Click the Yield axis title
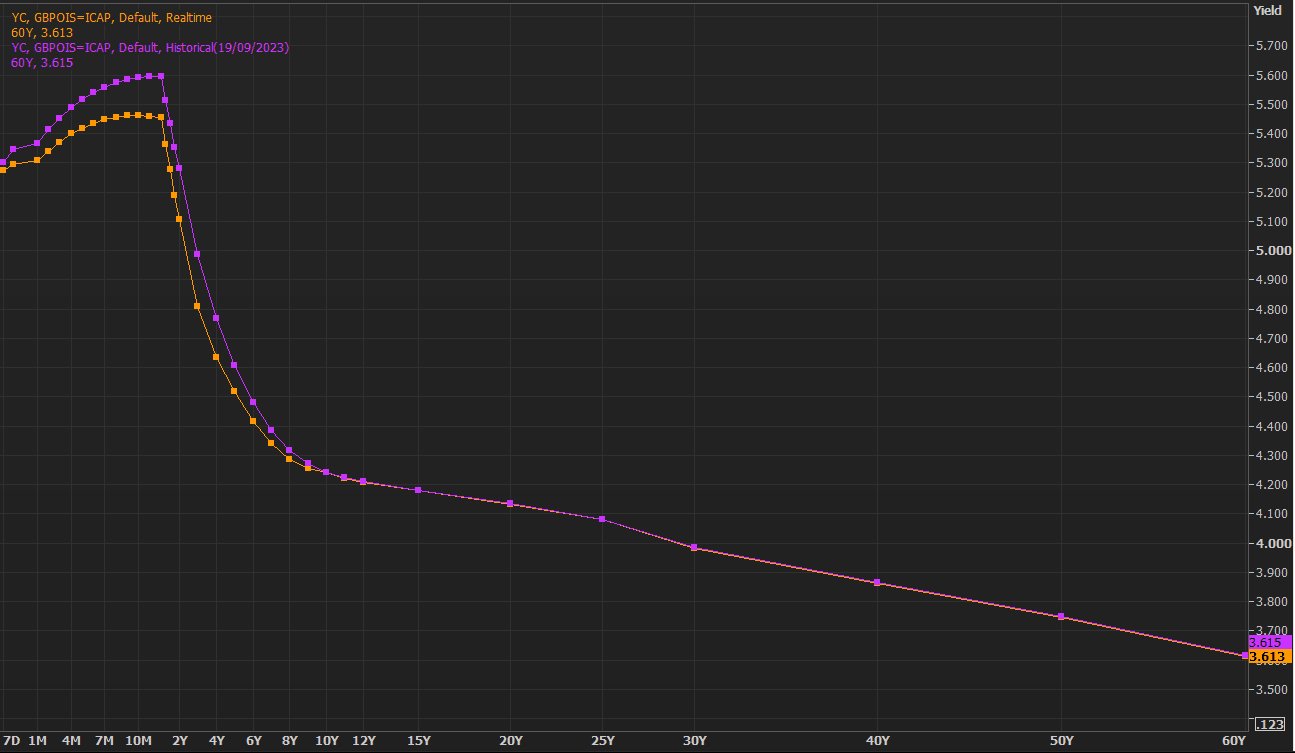Image resolution: width=1295 pixels, height=753 pixels. point(1267,10)
